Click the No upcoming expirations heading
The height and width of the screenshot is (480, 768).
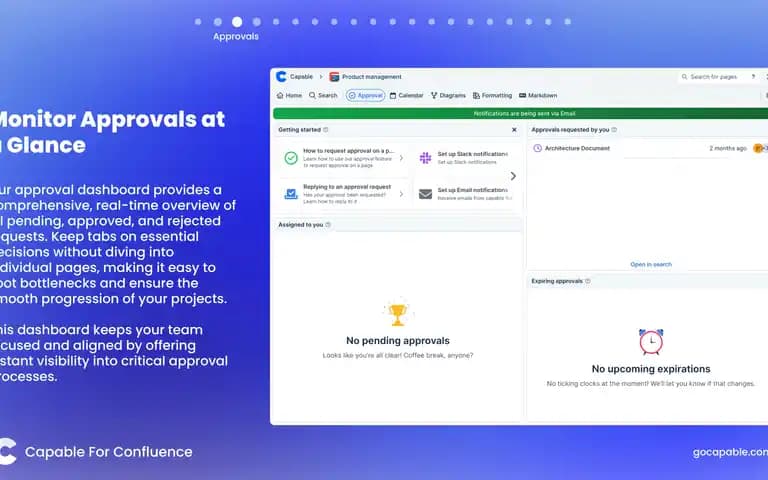pos(651,369)
